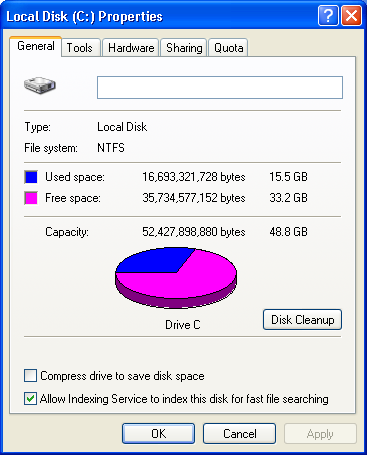Enable Compress drive to save disk space
The width and height of the screenshot is (367, 455).
(30, 376)
